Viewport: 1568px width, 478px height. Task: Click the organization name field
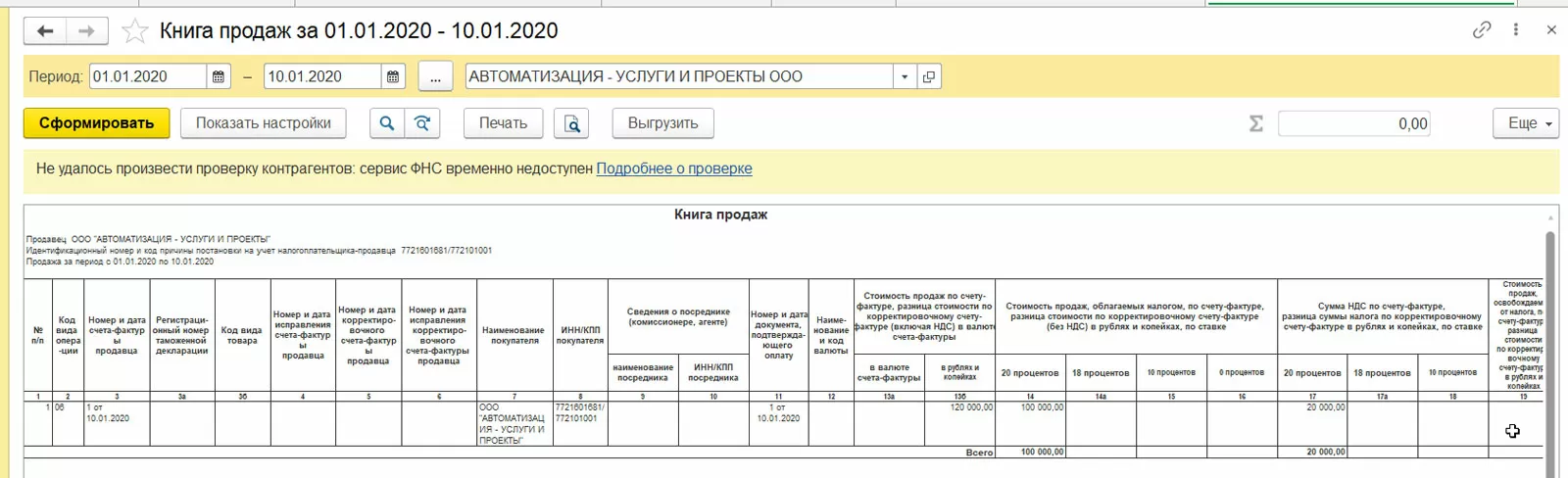click(x=679, y=76)
